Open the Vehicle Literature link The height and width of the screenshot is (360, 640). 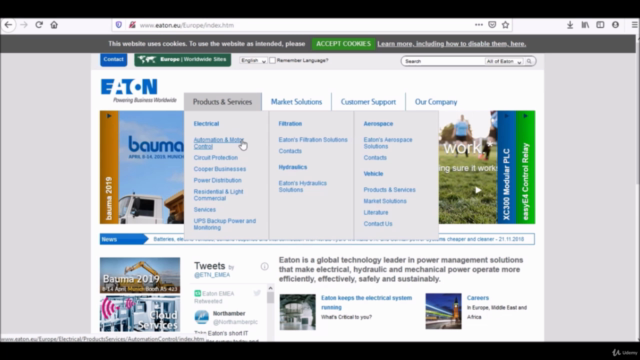(376, 213)
